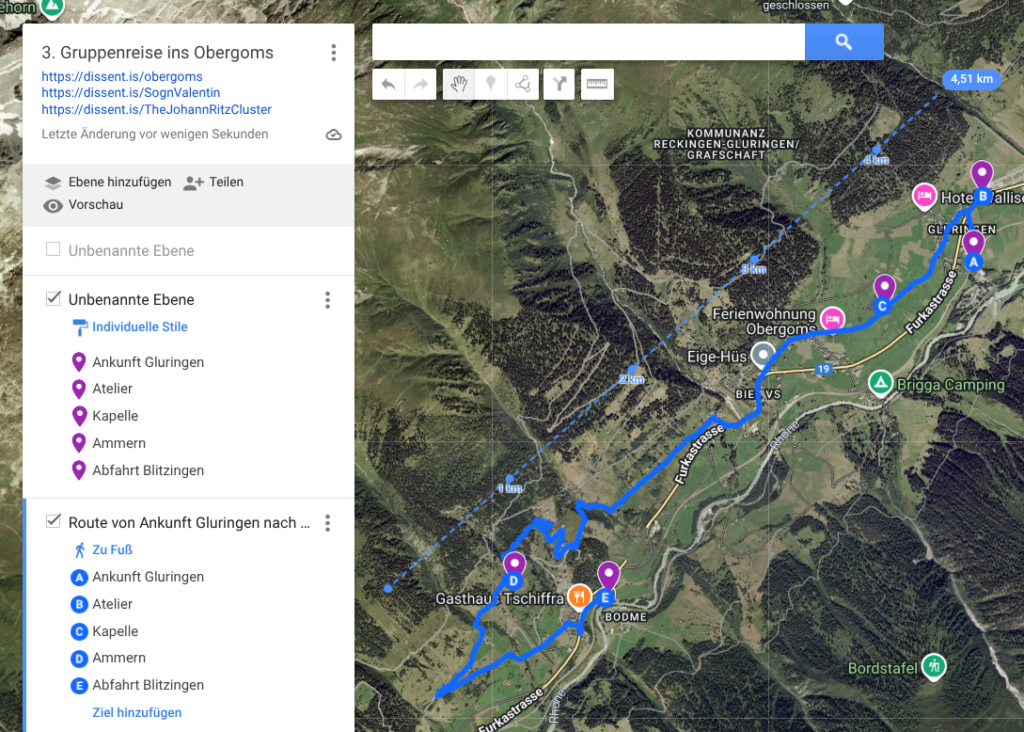This screenshot has width=1024, height=732.
Task: Click the redo arrow in map toolbar
Action: click(420, 85)
